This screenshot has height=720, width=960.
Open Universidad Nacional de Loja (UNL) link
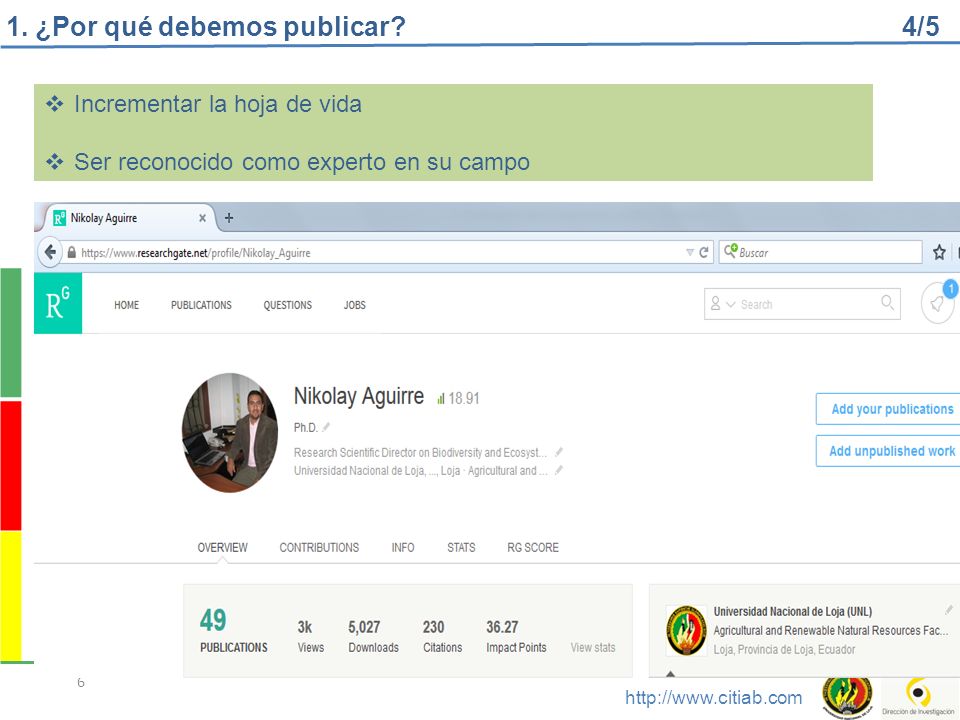[792, 611]
